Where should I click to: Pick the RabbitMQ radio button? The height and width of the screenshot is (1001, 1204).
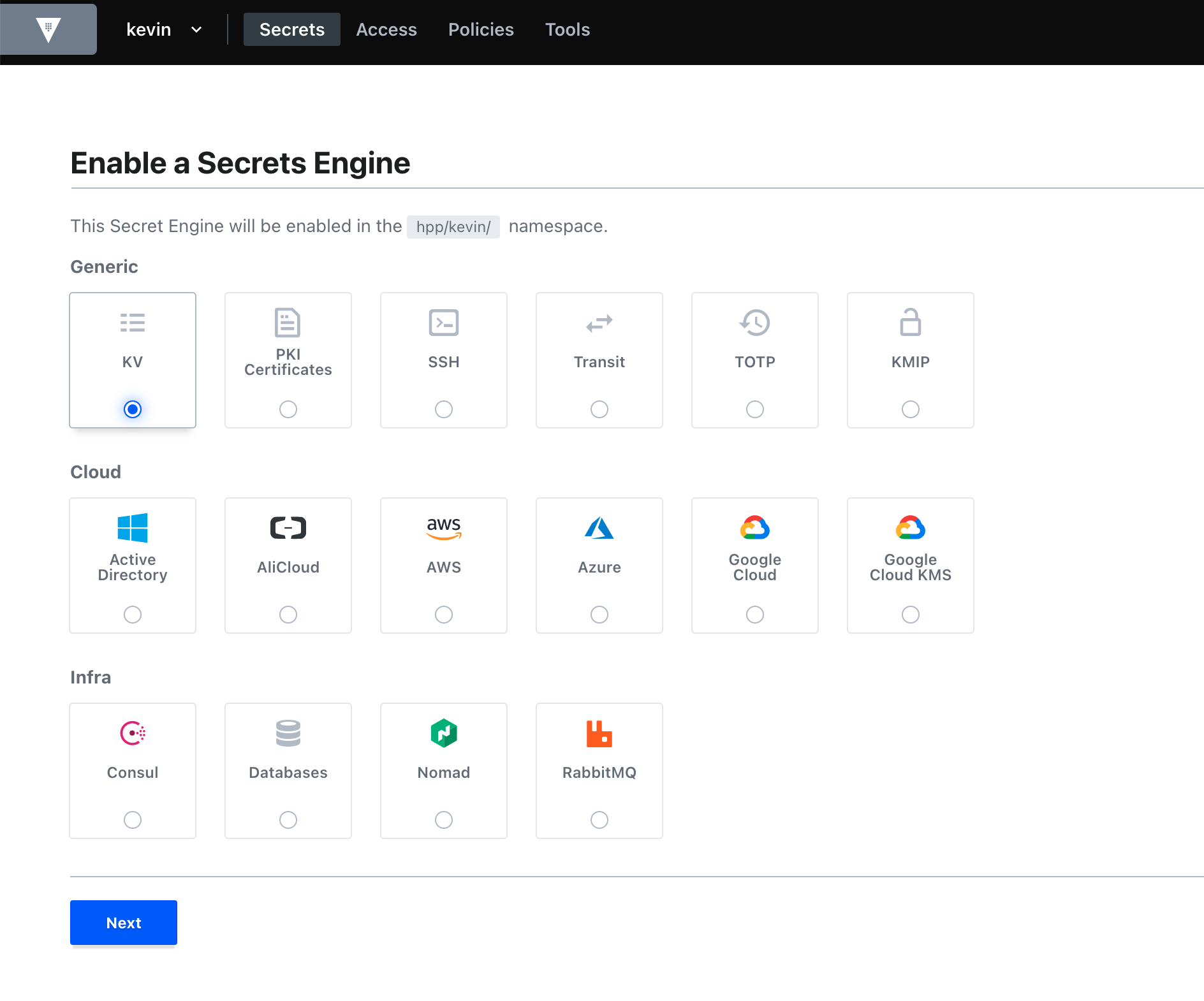[x=599, y=820]
